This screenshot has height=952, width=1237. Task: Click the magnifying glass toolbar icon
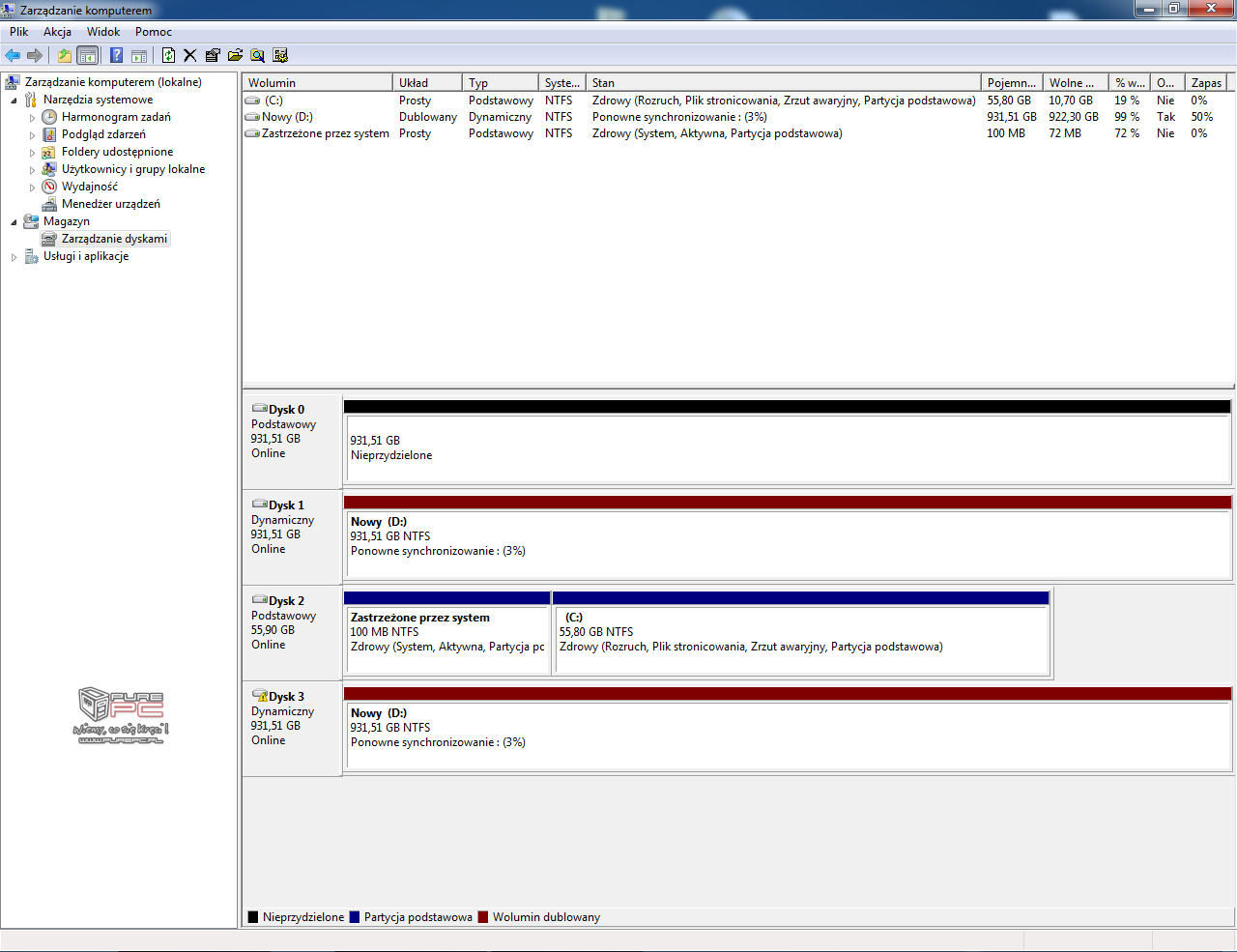(x=257, y=55)
